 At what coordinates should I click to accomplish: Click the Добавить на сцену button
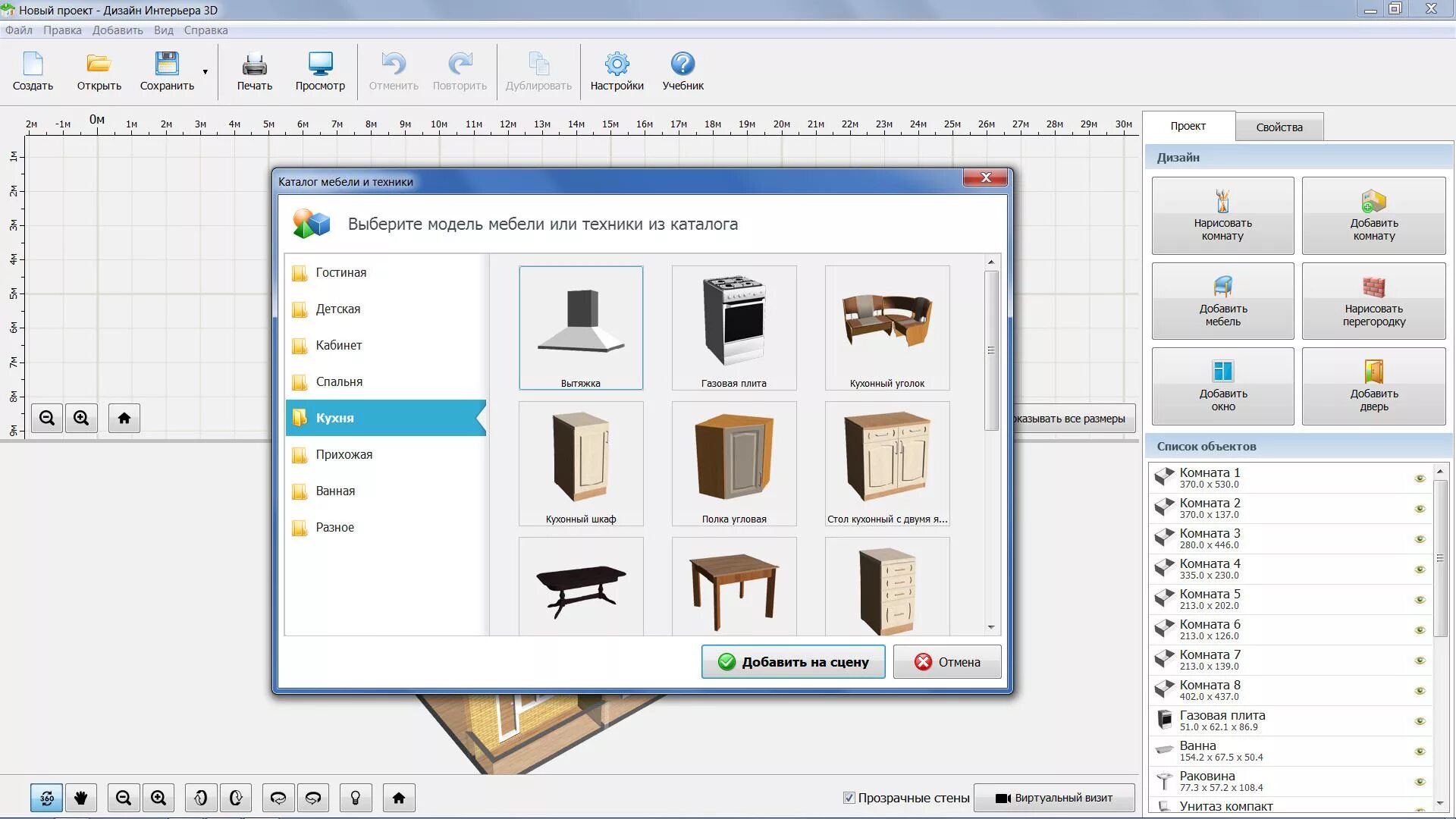point(792,662)
